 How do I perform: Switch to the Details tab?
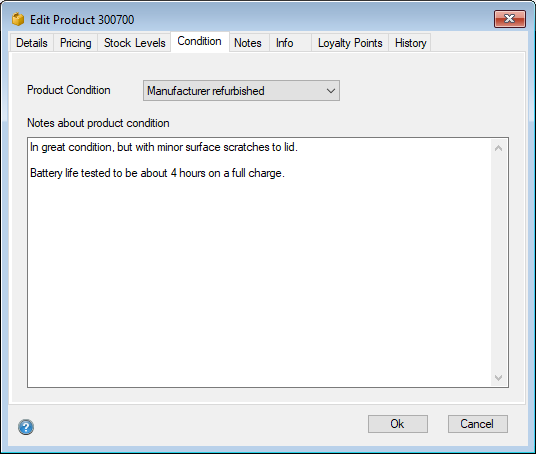32,43
